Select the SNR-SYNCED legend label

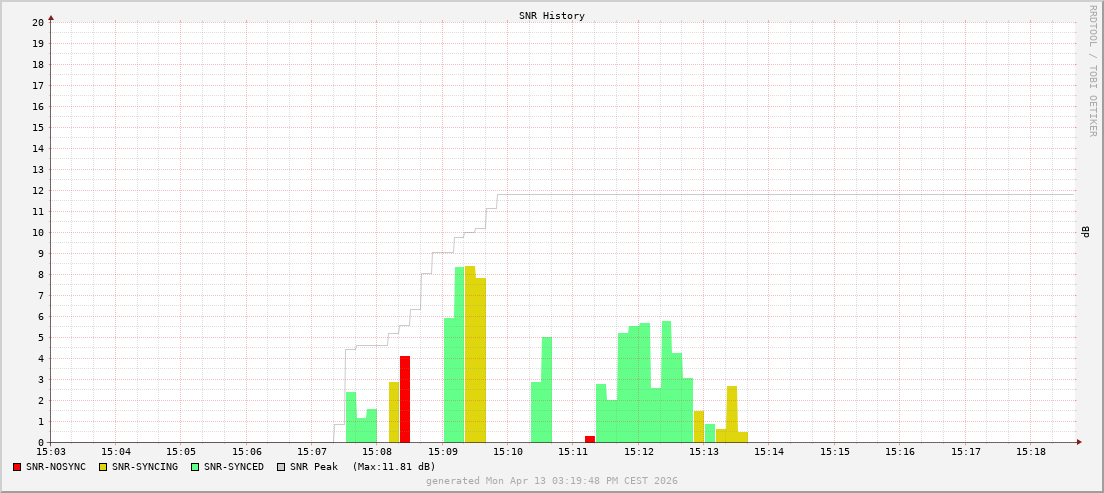[x=234, y=467]
